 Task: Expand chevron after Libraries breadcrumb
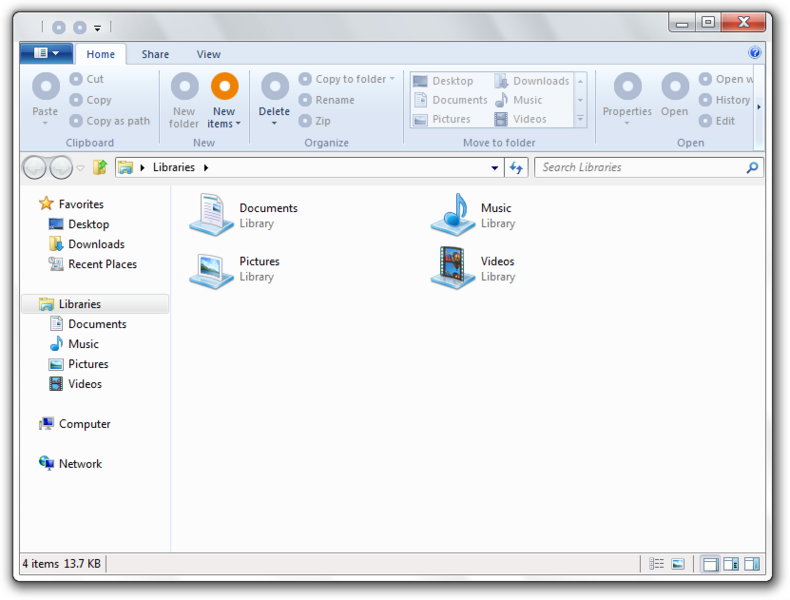point(206,167)
